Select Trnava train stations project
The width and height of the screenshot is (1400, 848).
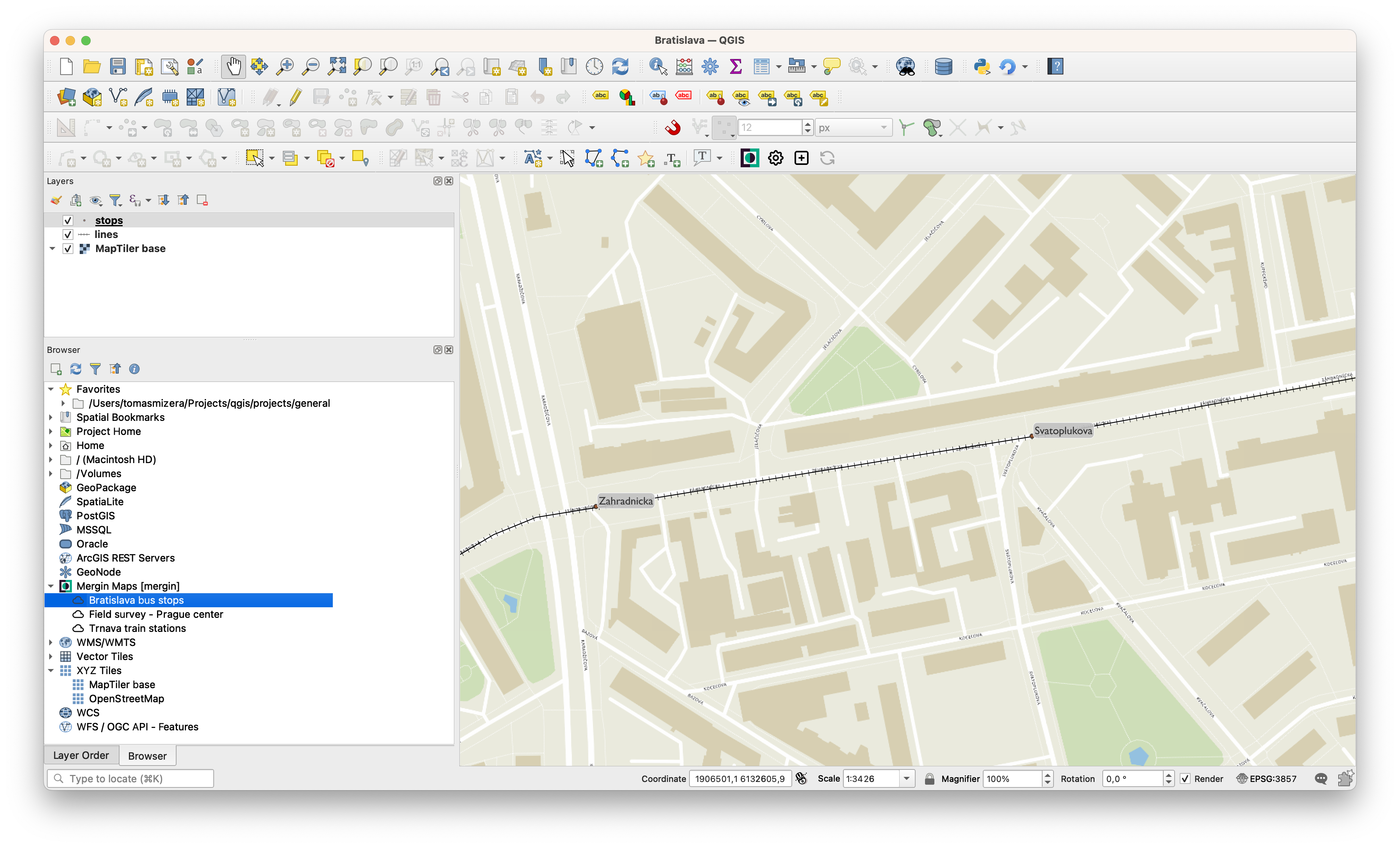coord(137,628)
